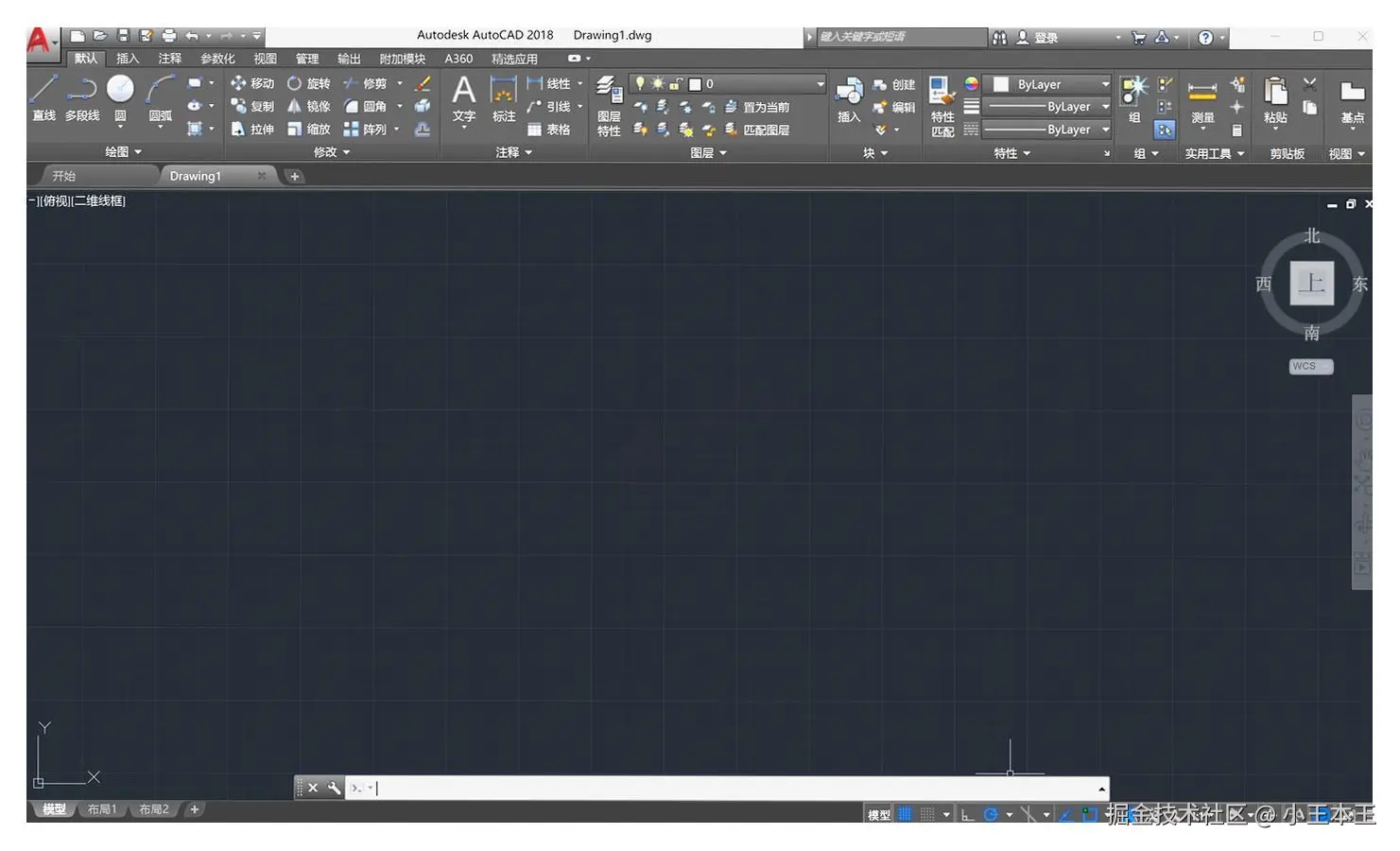Click the Trim (修剪) tool
The height and width of the screenshot is (851, 1400).
[365, 83]
